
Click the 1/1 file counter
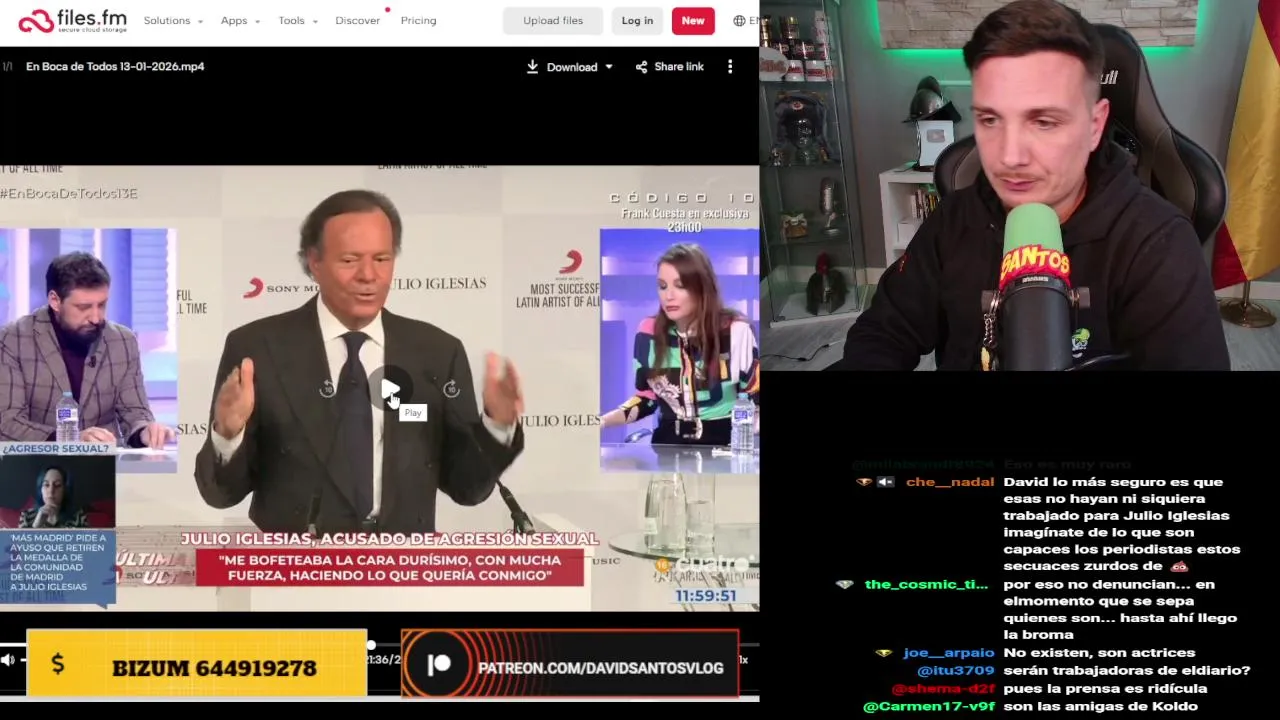(x=7, y=67)
